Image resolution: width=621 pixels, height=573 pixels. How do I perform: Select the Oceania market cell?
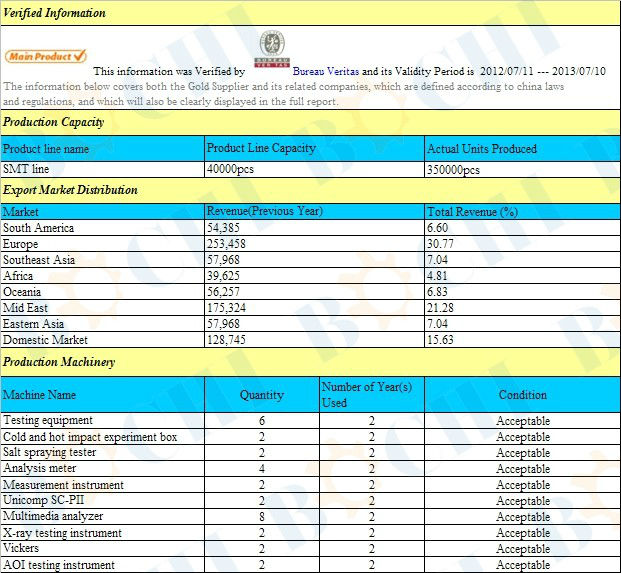(x=103, y=292)
